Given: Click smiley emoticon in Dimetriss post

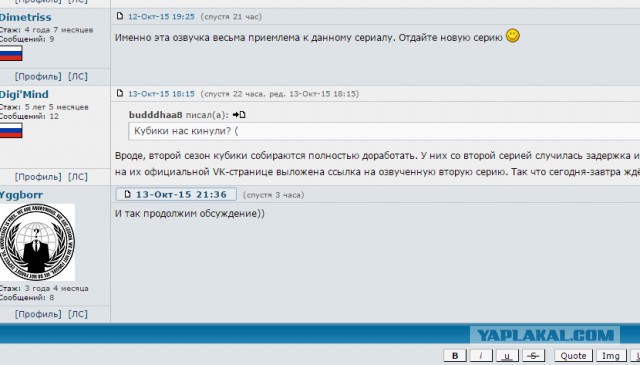Looking at the screenshot, I should click(x=513, y=36).
